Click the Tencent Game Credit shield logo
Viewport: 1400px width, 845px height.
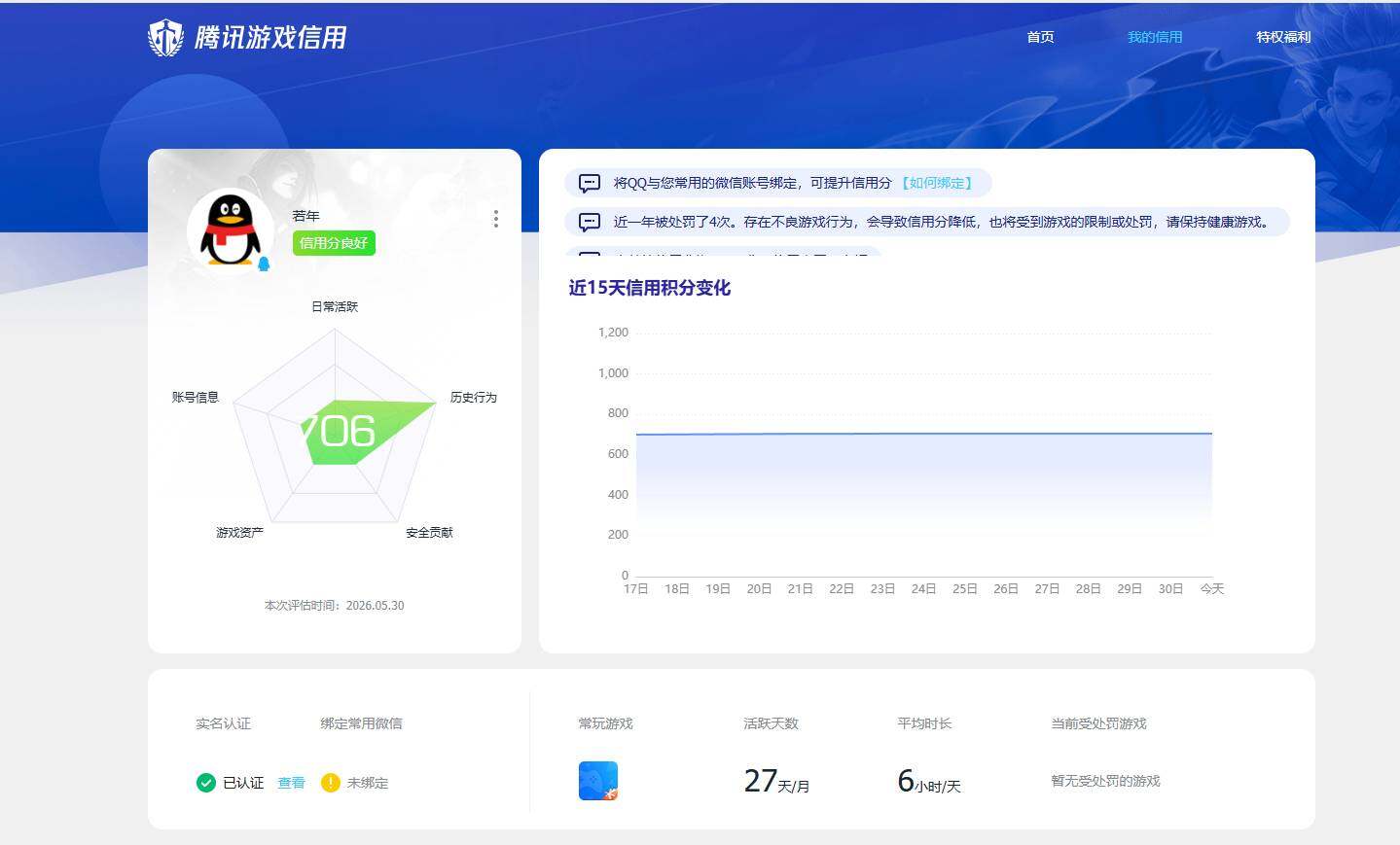tap(165, 38)
